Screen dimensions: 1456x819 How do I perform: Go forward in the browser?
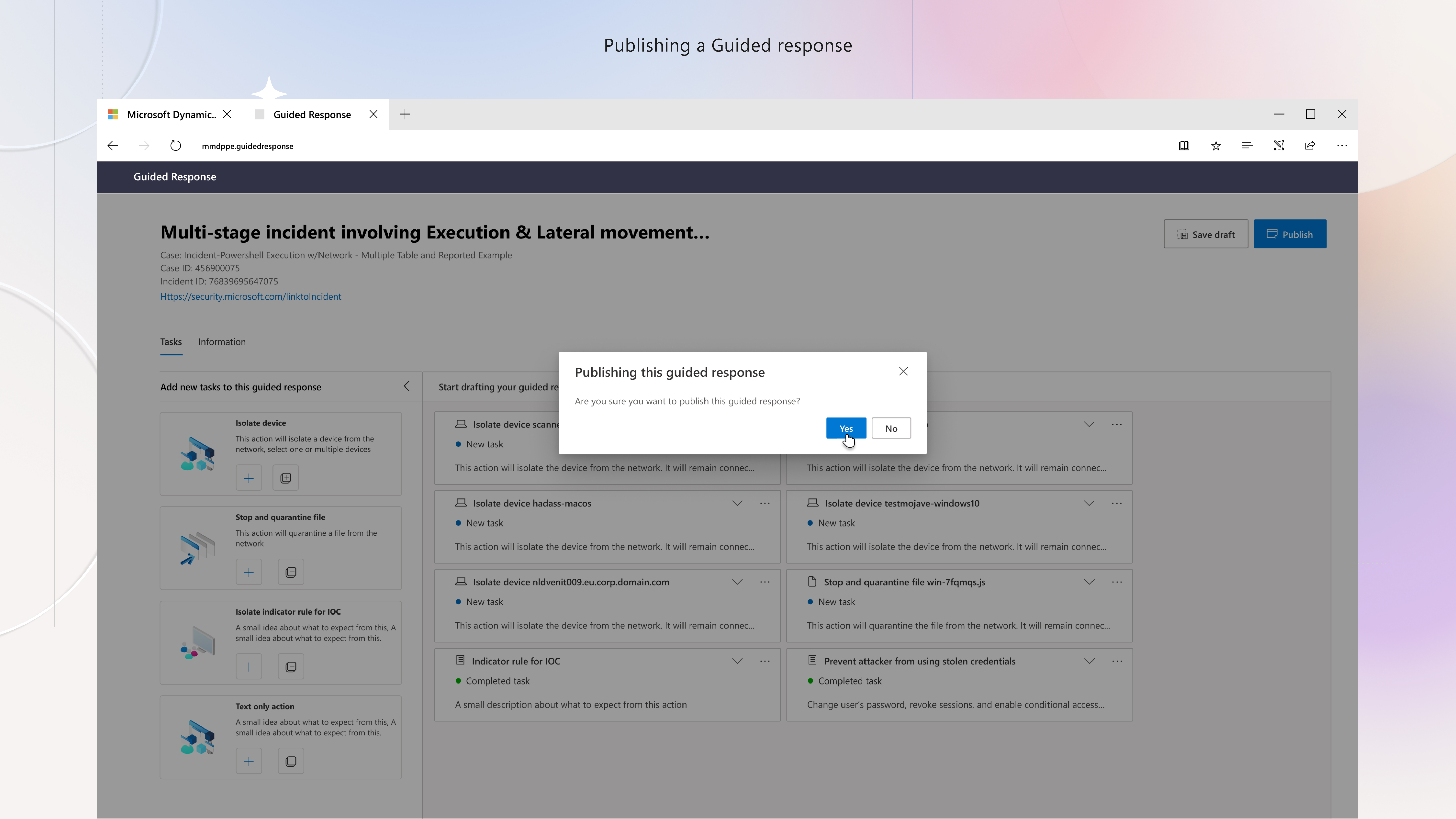tap(144, 146)
